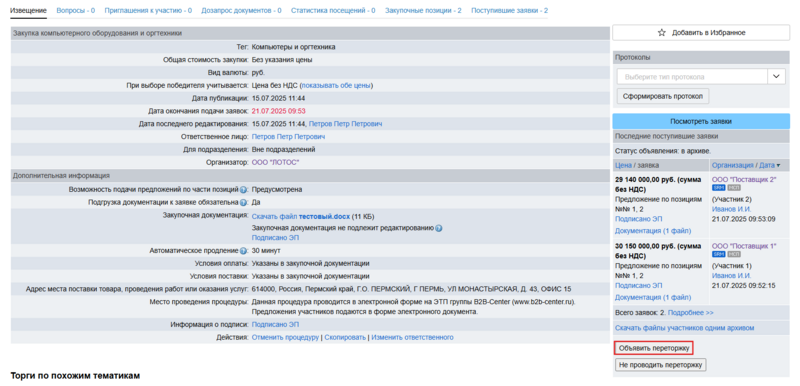Select the delivery address text starting 614000, Россия
The image size is (800, 386).
[412, 289]
